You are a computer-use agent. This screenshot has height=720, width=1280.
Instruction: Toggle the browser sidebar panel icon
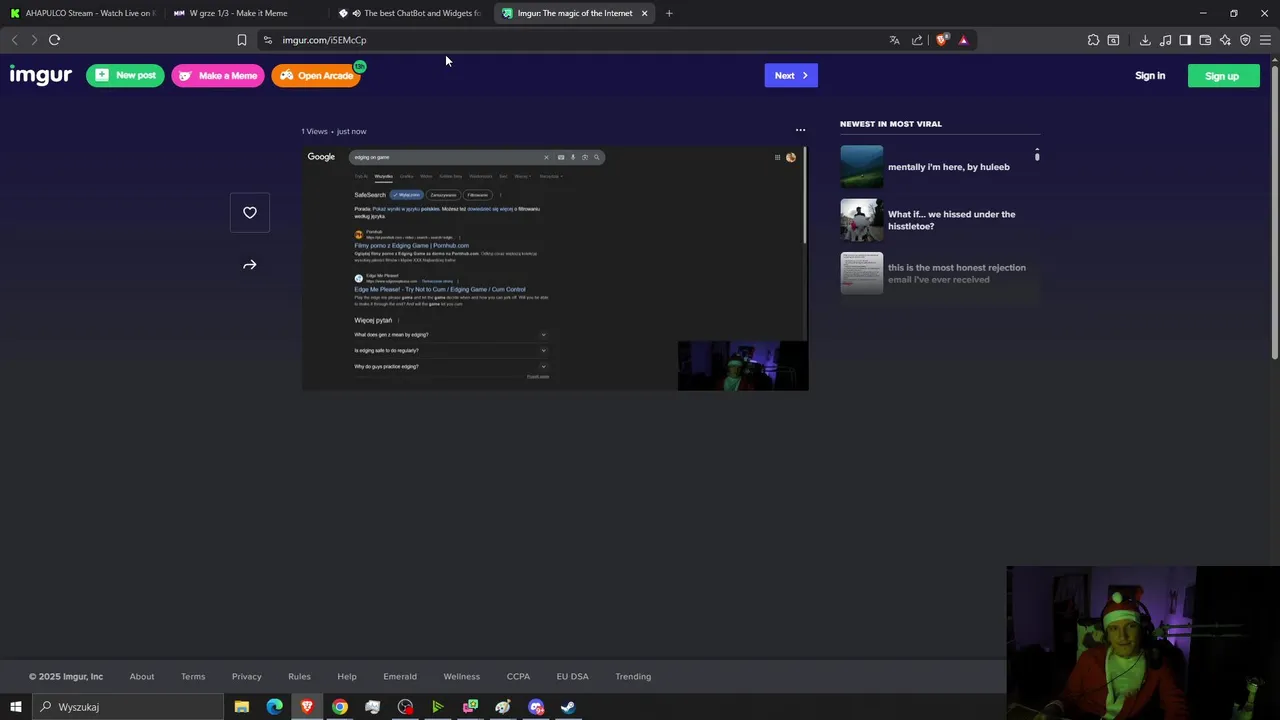[1185, 40]
